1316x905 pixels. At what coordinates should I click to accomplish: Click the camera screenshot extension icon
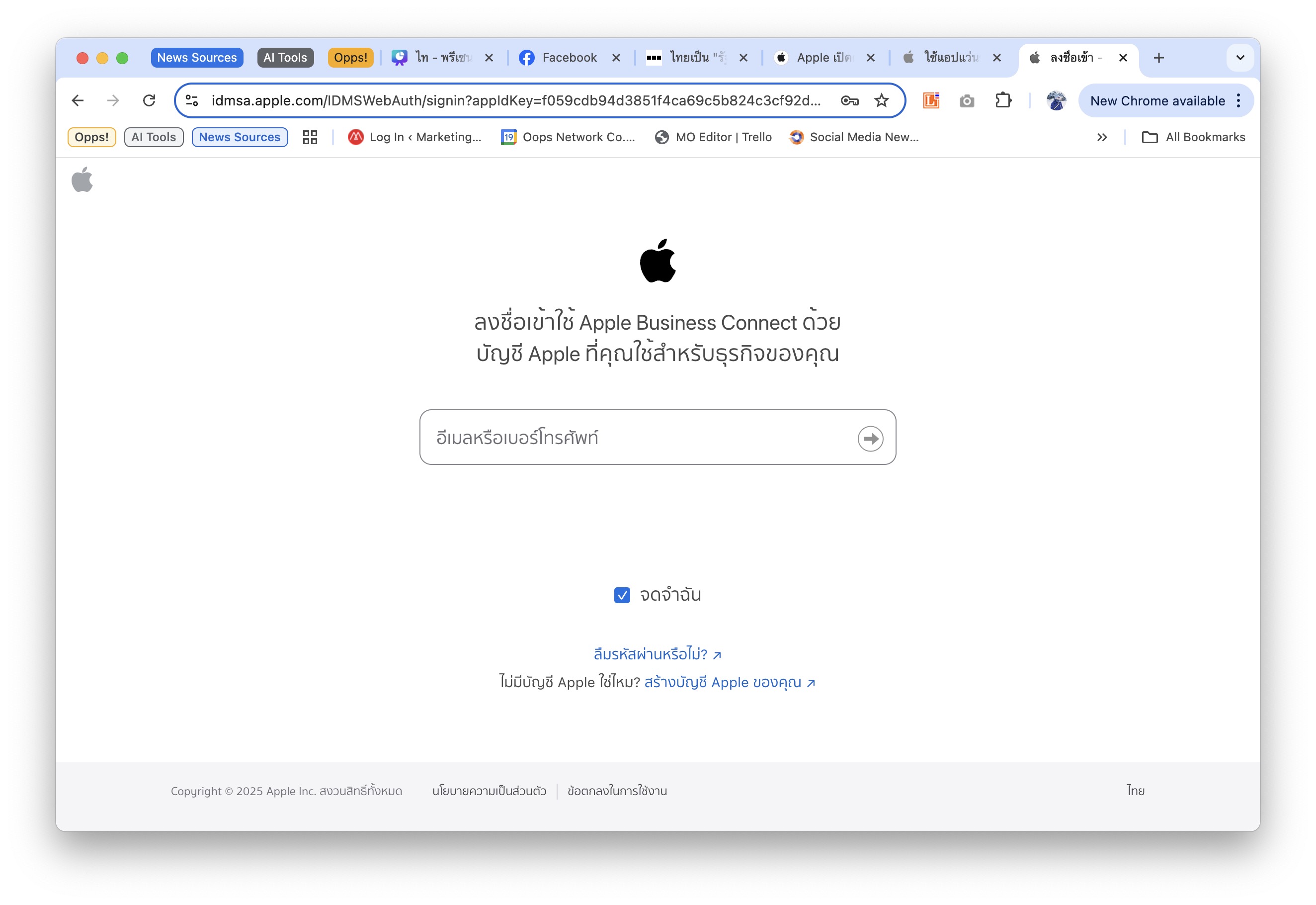click(967, 100)
